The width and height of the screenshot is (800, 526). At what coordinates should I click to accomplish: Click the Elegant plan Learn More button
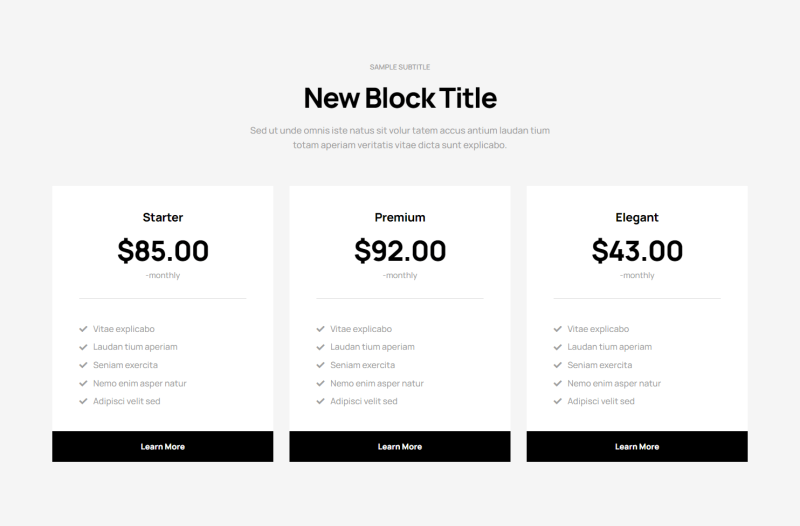tap(637, 447)
